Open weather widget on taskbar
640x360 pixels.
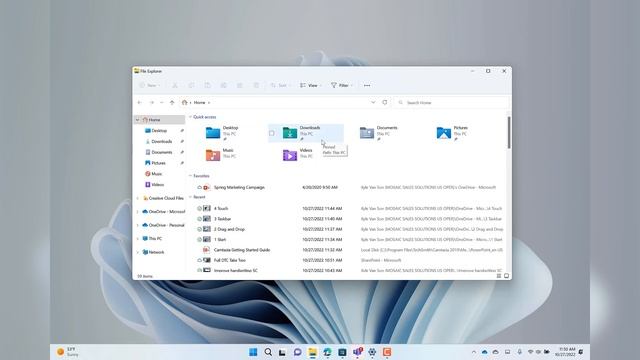pos(68,352)
